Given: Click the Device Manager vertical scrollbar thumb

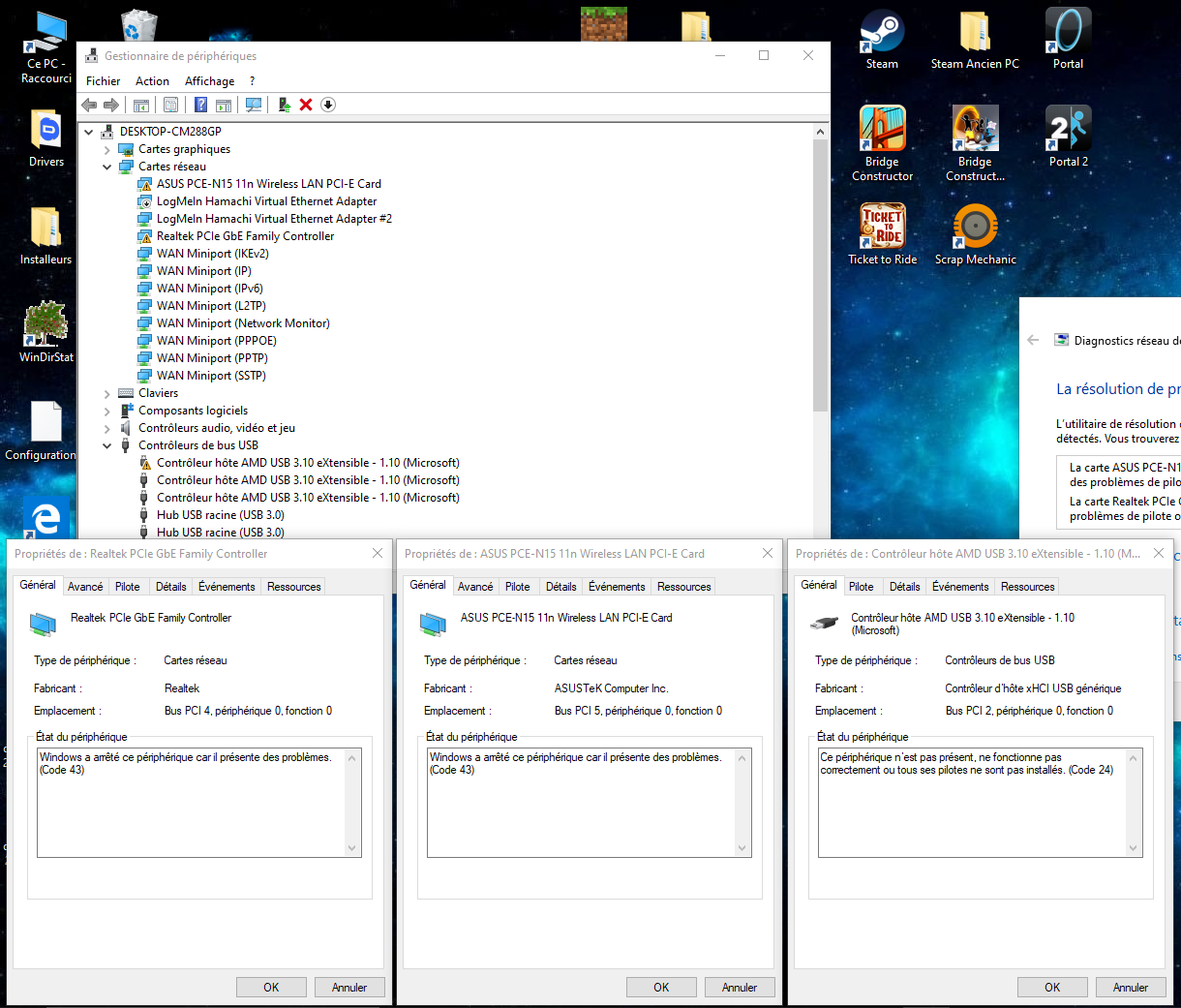Looking at the screenshot, I should click(821, 276).
